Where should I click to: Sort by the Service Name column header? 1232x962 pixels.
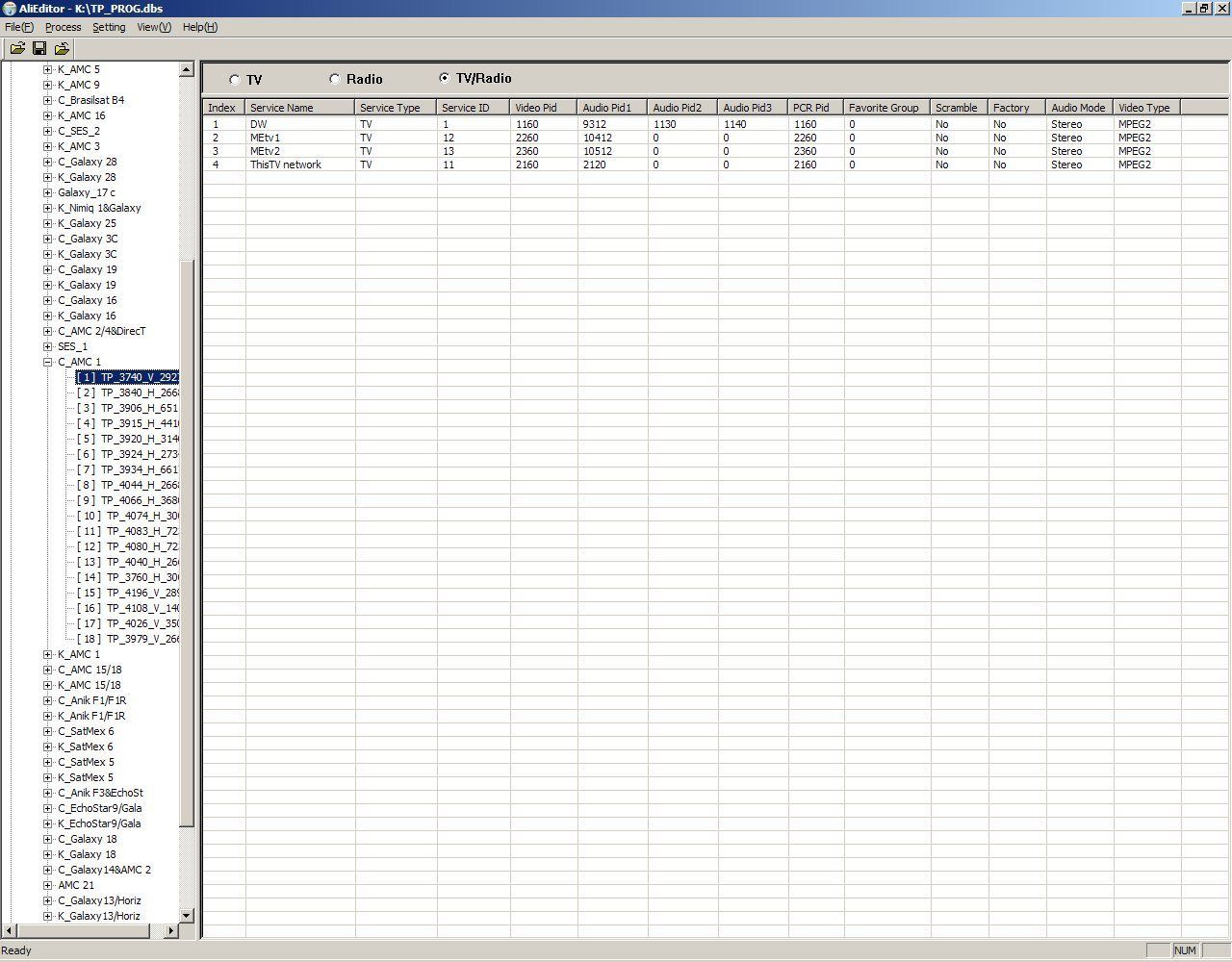[299, 108]
